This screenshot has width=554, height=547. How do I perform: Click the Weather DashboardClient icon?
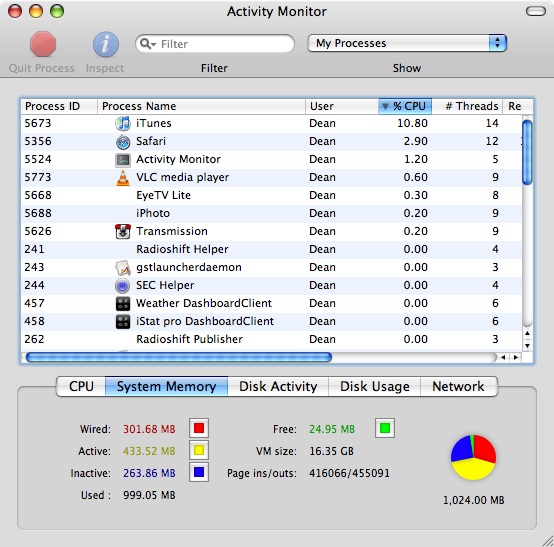[x=123, y=304]
